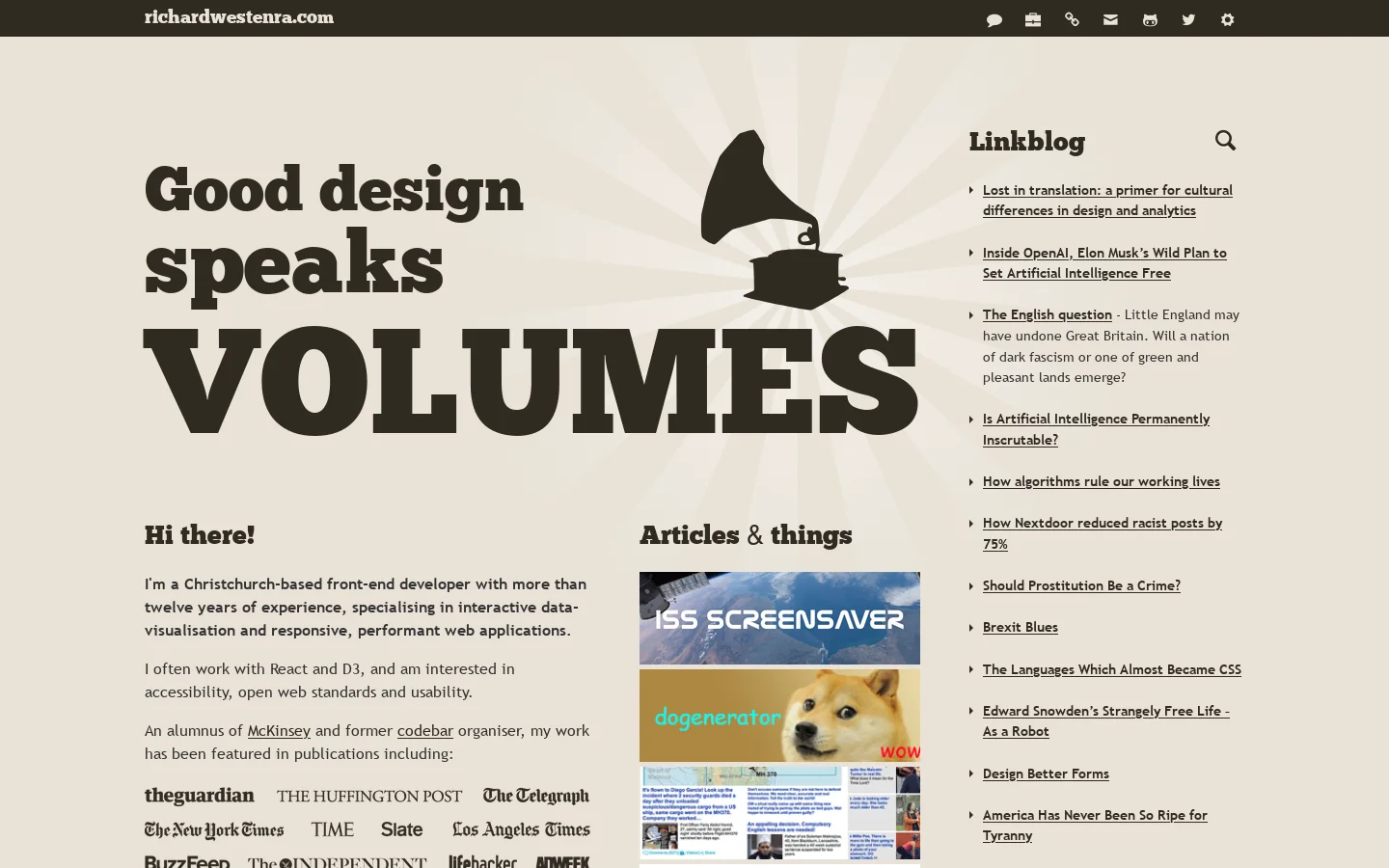Click the speech bubble icon in header
This screenshot has height=868, width=1389.
[x=994, y=19]
